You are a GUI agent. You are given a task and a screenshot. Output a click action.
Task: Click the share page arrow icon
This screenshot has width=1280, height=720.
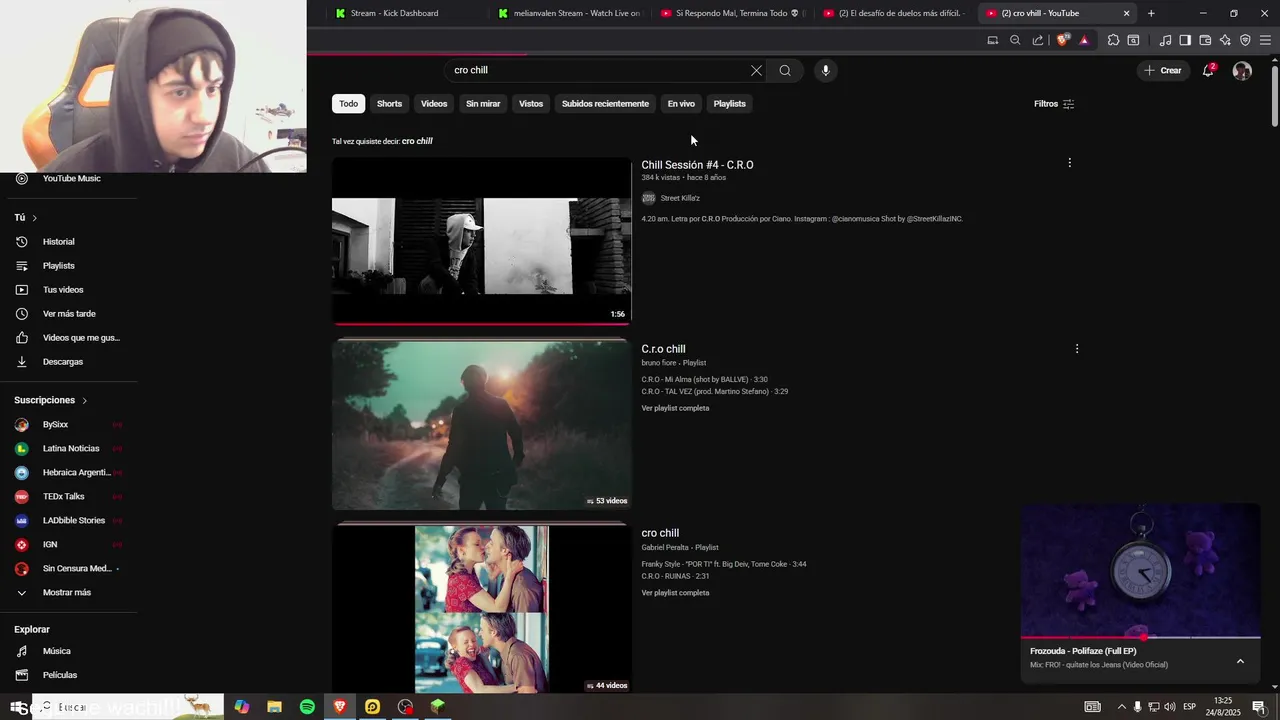click(x=1038, y=40)
